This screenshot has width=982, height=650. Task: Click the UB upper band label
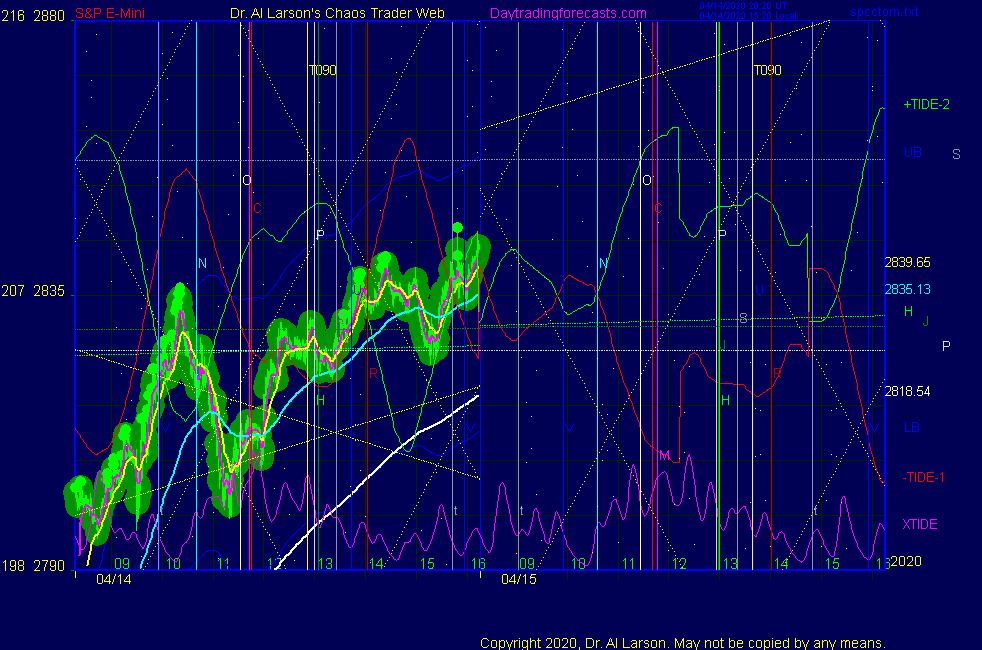click(912, 152)
